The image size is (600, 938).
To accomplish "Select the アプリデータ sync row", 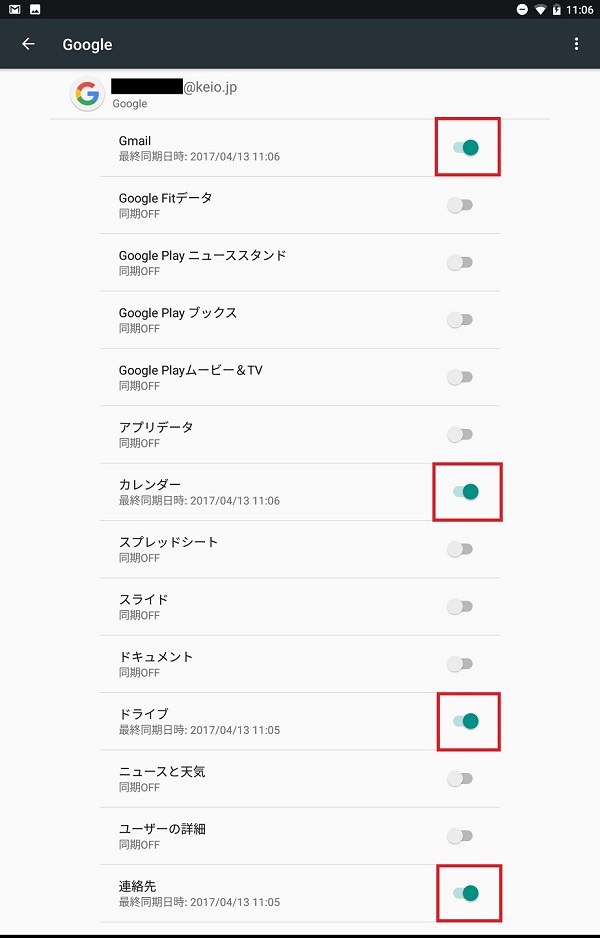I will (300, 435).
